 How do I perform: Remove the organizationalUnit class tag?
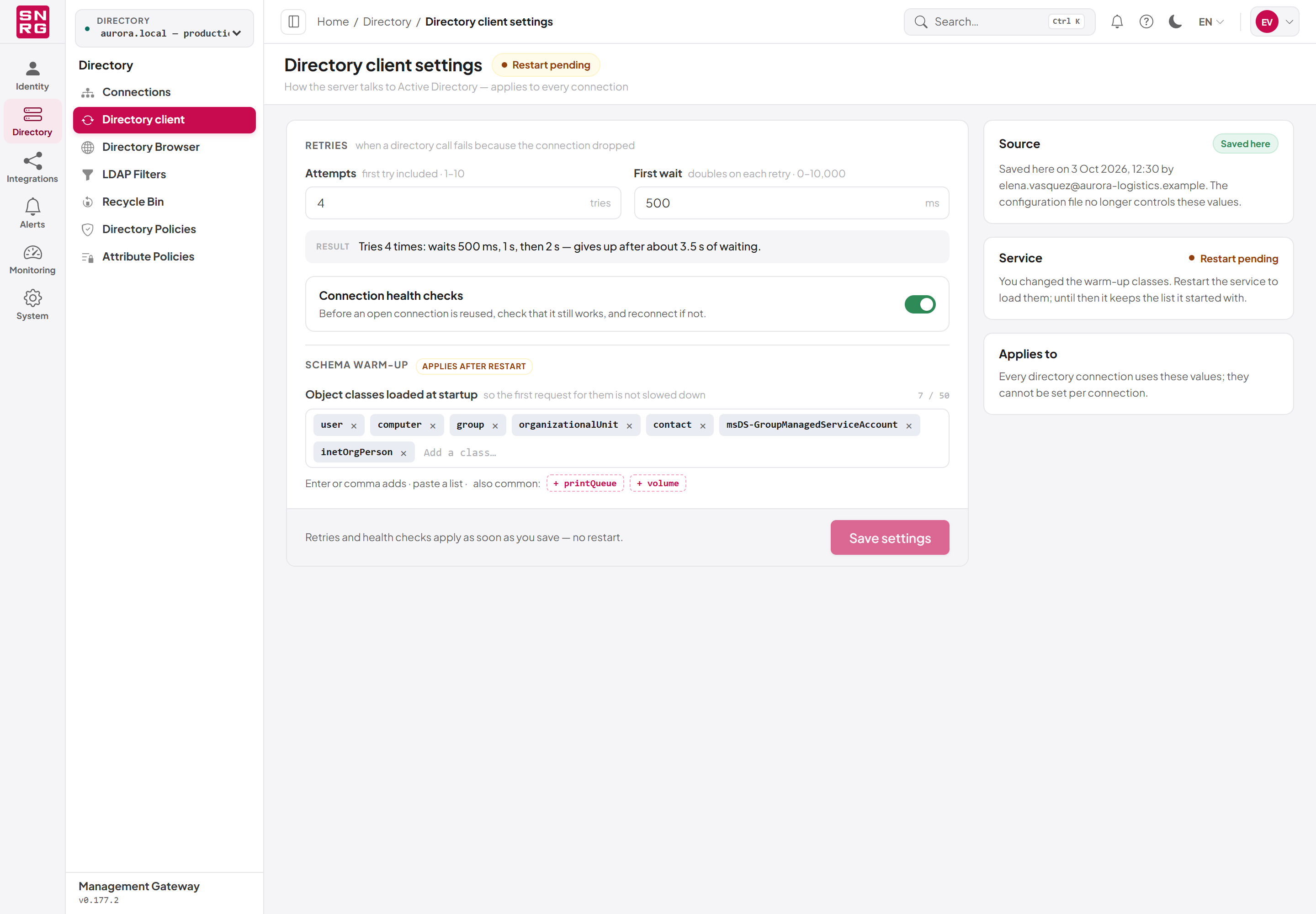(629, 425)
